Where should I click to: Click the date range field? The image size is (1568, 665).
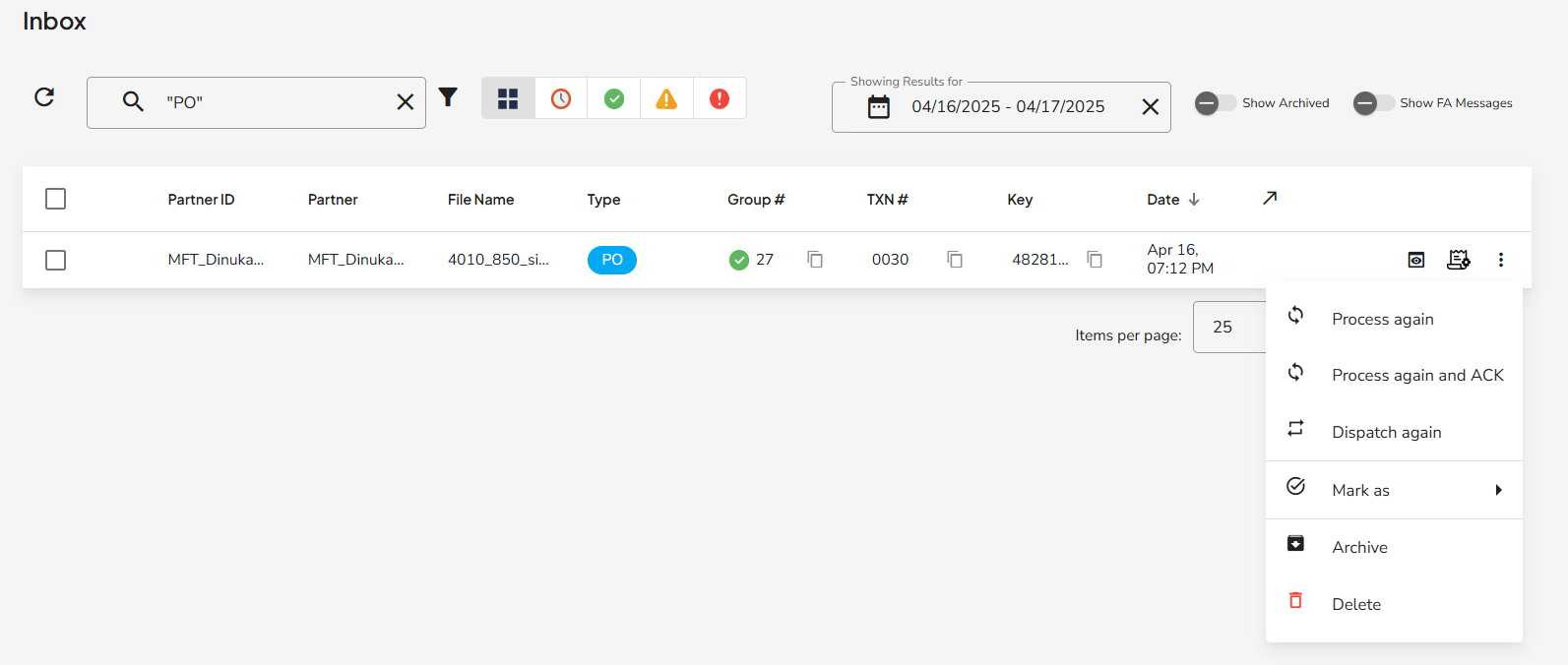coord(1001,107)
